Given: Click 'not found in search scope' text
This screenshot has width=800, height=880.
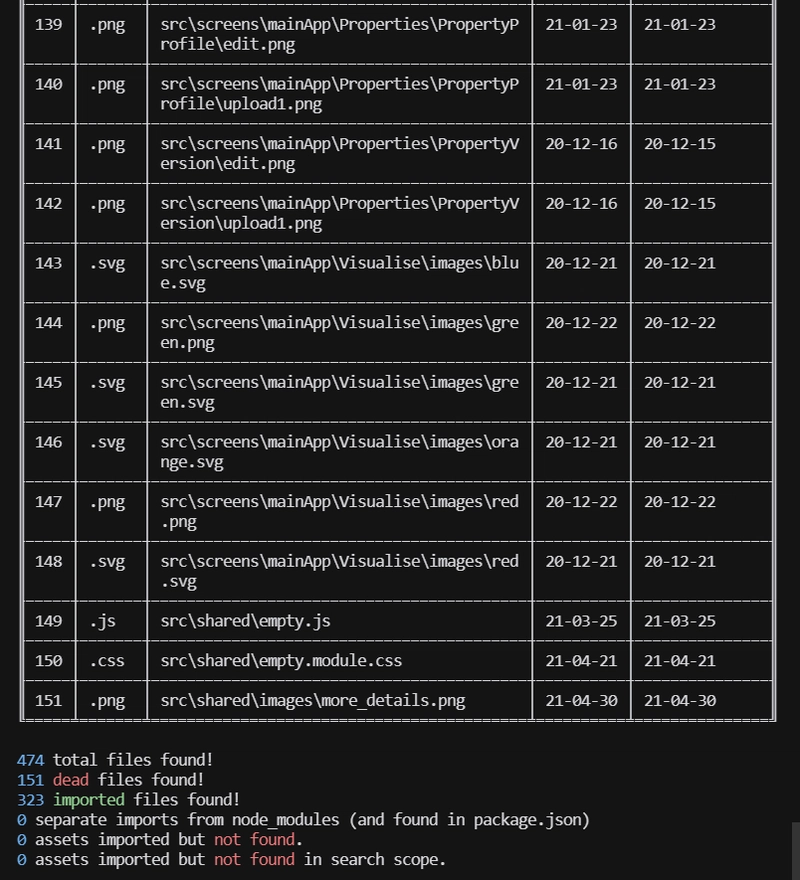Looking at the screenshot, I should coord(330,859).
